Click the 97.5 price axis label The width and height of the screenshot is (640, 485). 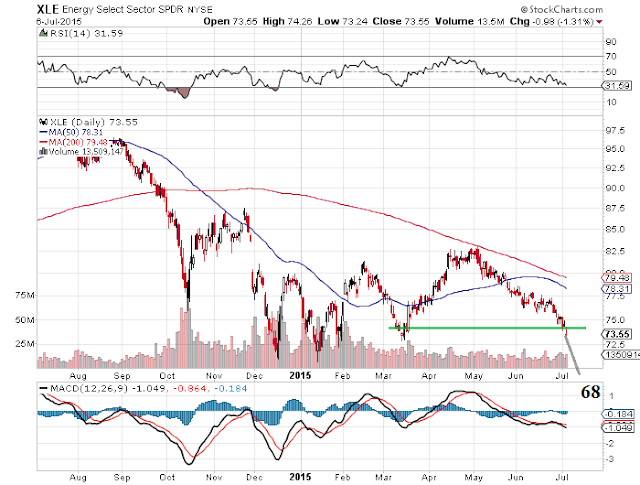pos(616,131)
